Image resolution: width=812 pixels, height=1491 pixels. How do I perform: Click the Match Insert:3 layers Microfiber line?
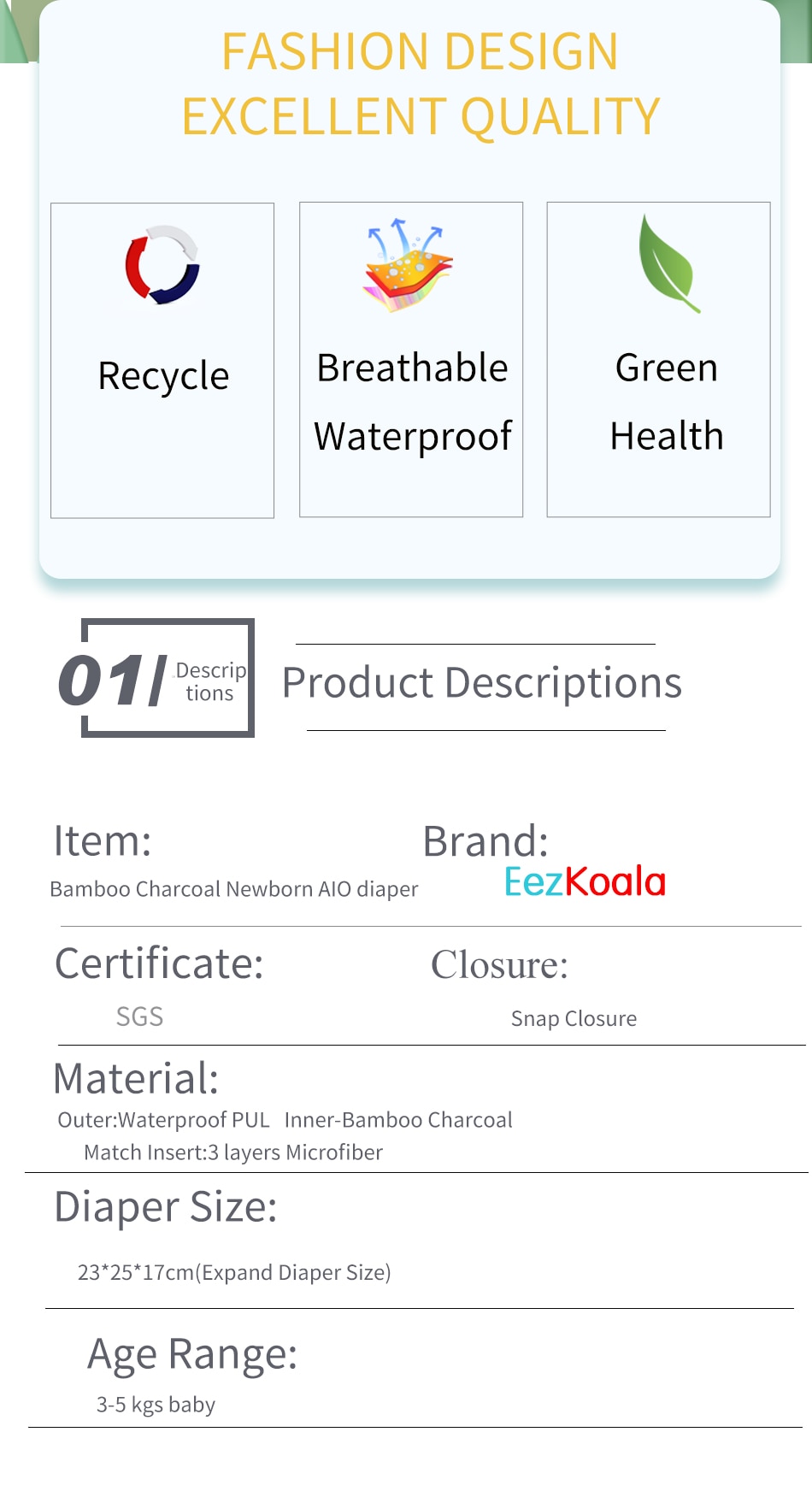point(233,1152)
